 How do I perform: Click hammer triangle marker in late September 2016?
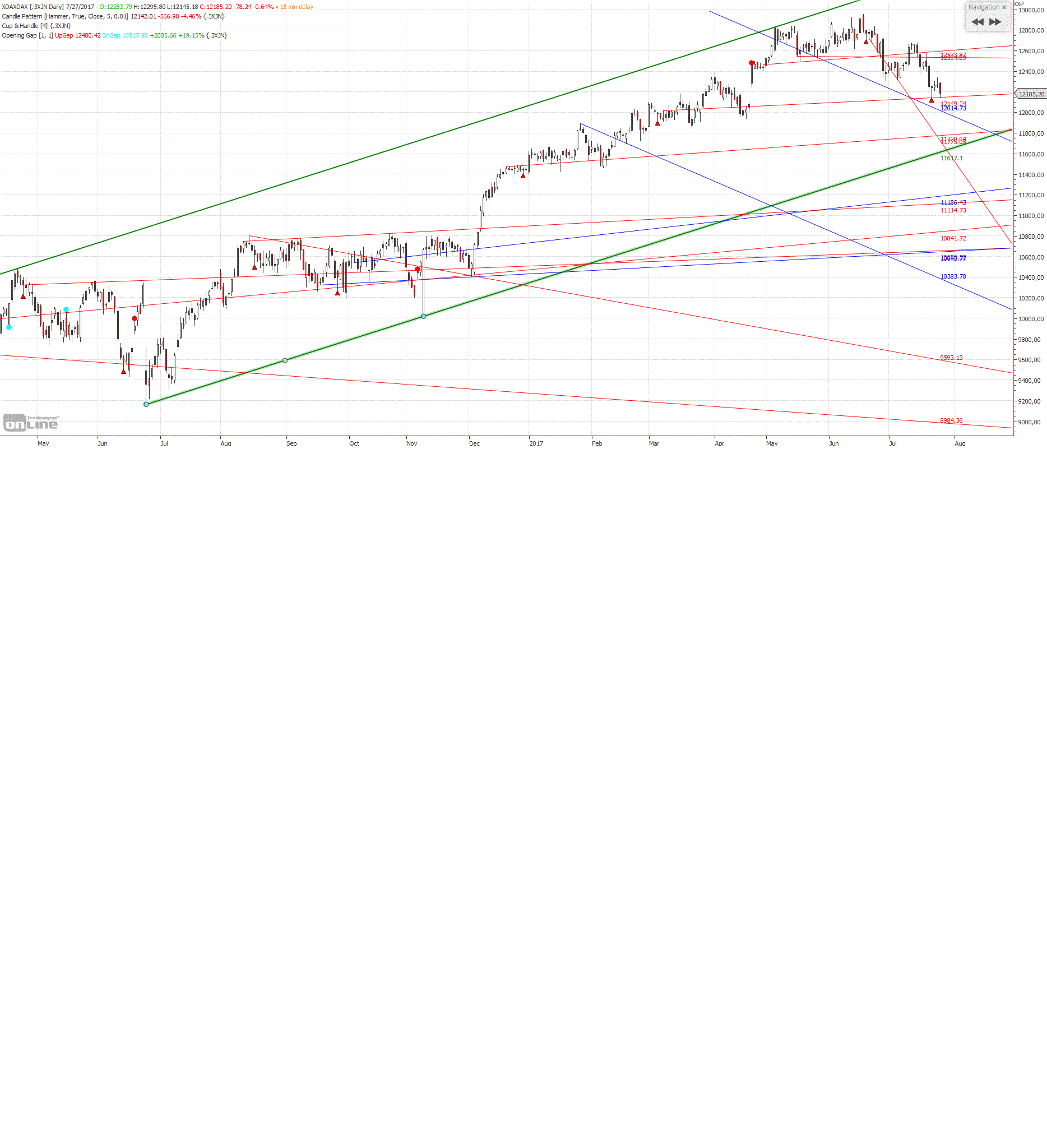[337, 293]
